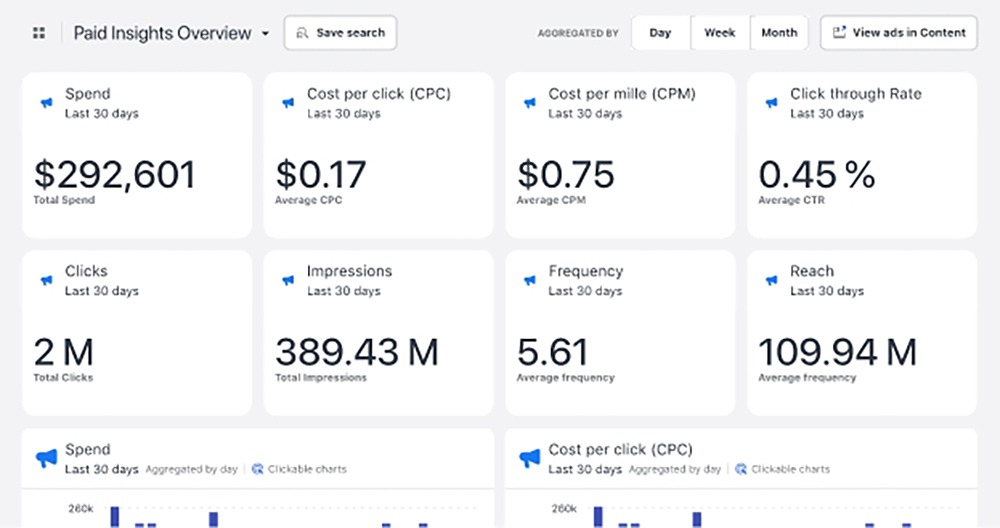Click the Average CTR label

(791, 200)
